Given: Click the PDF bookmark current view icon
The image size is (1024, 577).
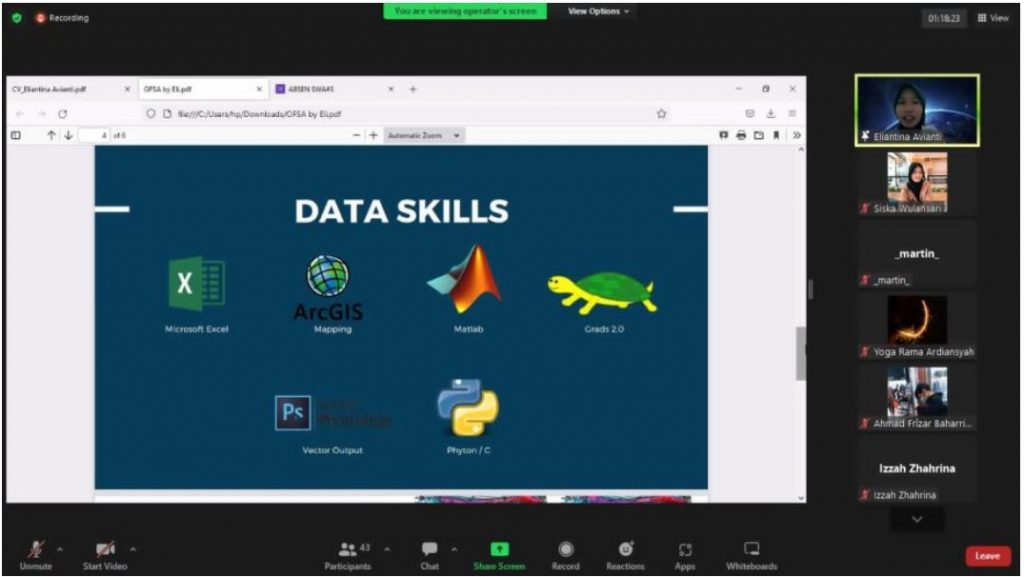Looking at the screenshot, I should [776, 135].
